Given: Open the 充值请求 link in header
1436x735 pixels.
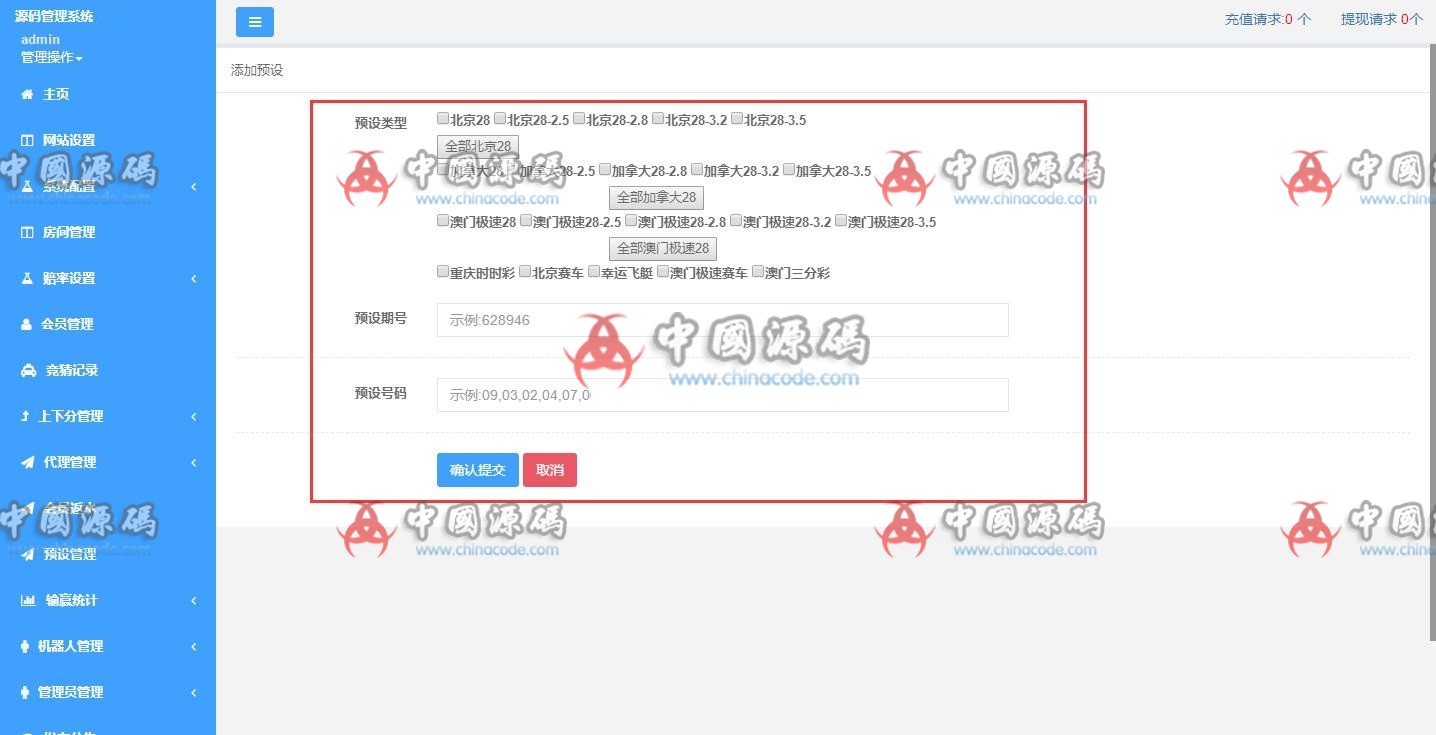Looking at the screenshot, I should 1268,19.
